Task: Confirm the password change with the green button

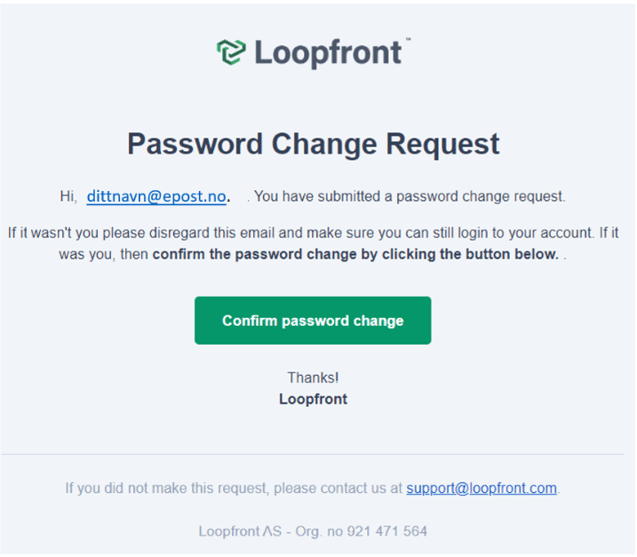Action: (x=313, y=320)
